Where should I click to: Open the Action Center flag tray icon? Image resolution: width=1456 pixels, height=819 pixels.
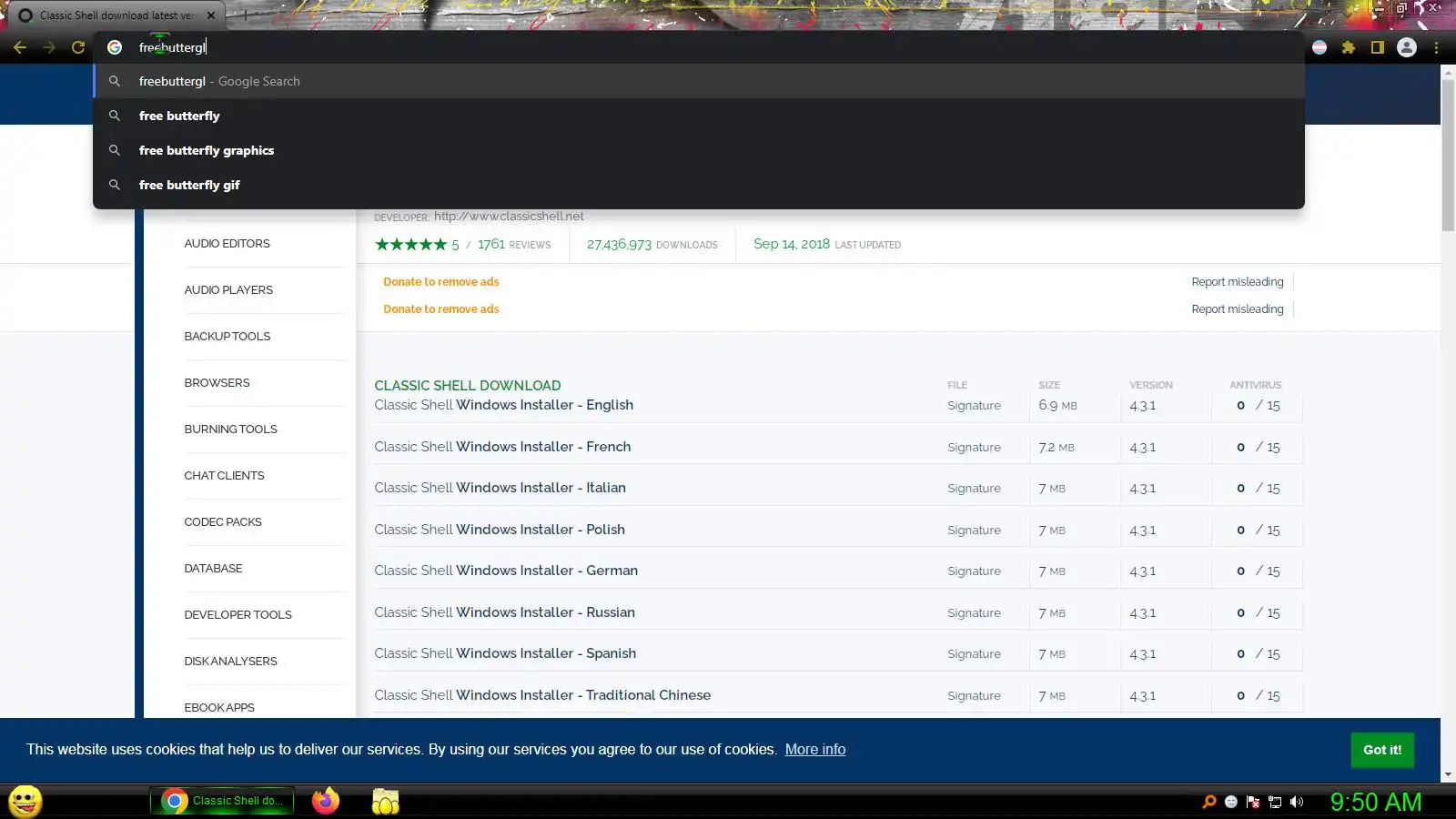point(1253,802)
